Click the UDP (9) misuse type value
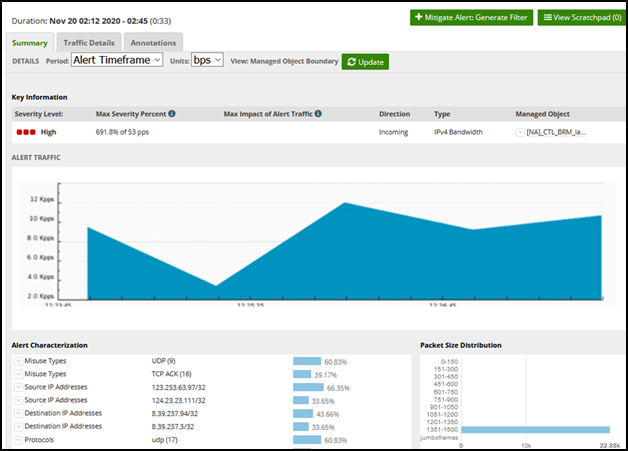This screenshot has height=451, width=628. point(163,361)
